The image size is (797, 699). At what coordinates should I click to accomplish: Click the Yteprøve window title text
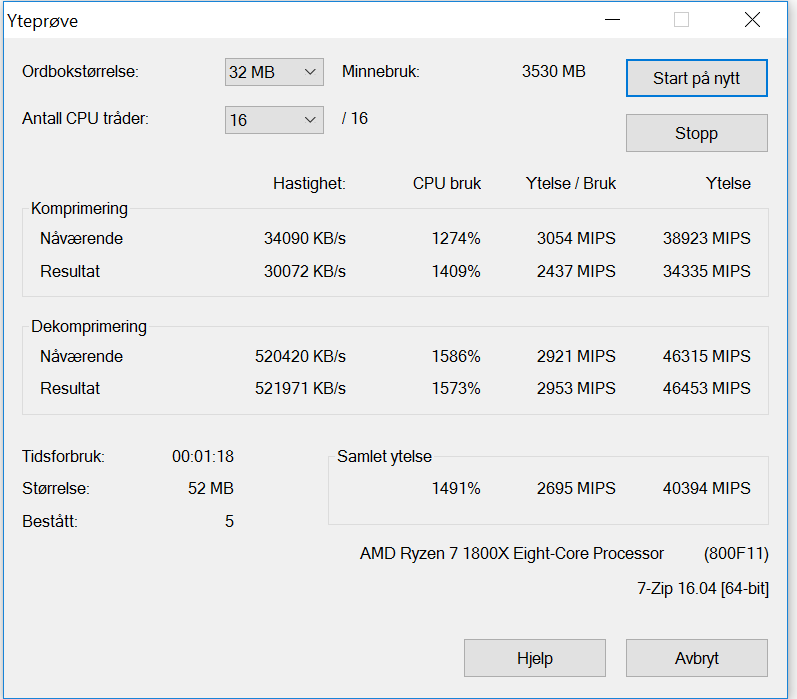click(43, 21)
